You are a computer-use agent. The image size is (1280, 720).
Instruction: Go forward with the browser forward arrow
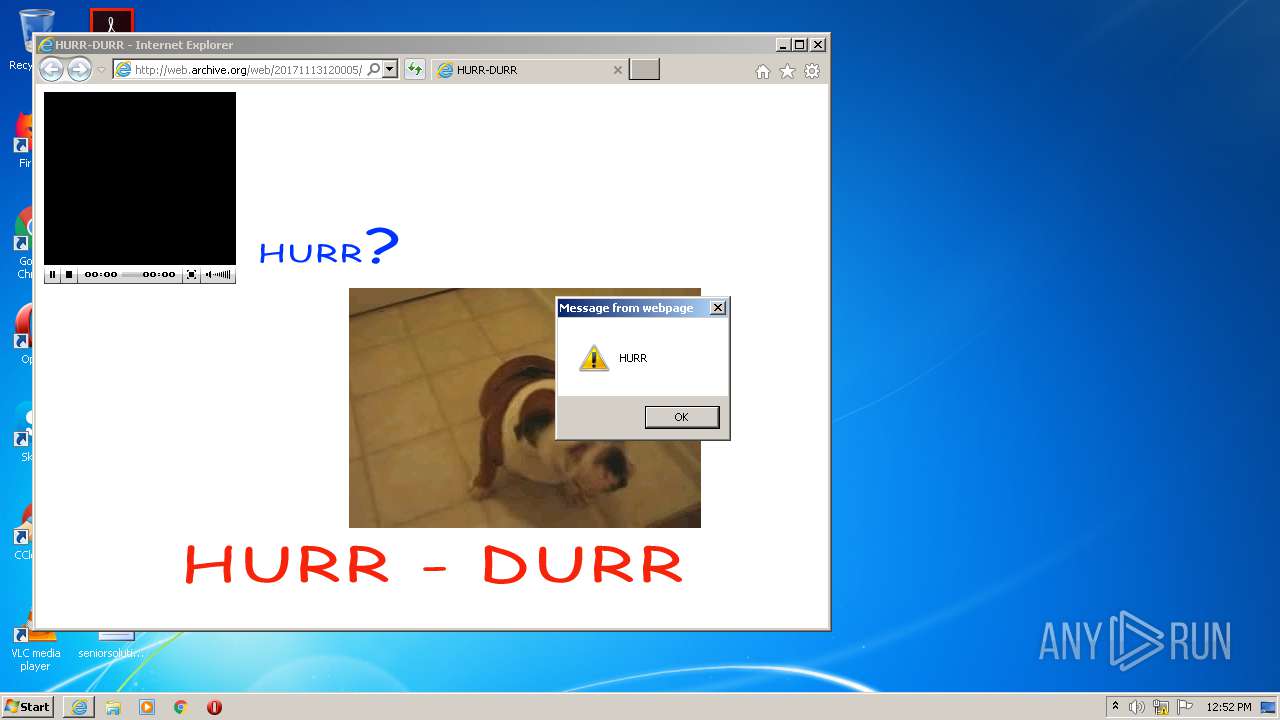pyautogui.click(x=79, y=69)
